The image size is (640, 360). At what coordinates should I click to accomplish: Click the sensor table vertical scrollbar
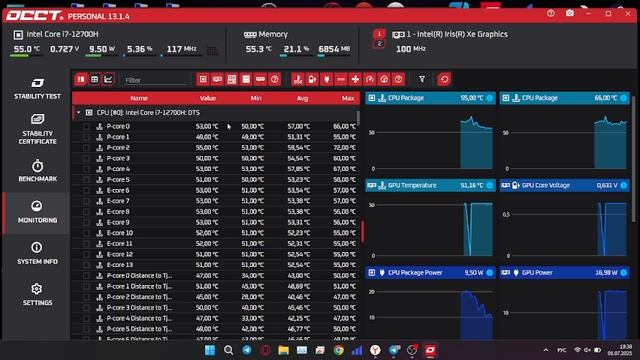359,118
